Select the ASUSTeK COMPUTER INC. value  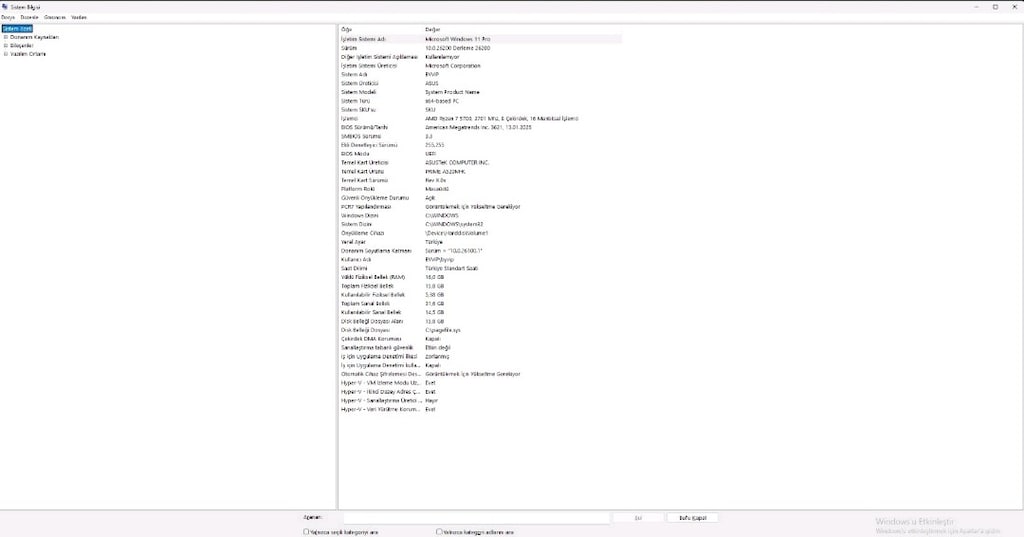coord(457,163)
